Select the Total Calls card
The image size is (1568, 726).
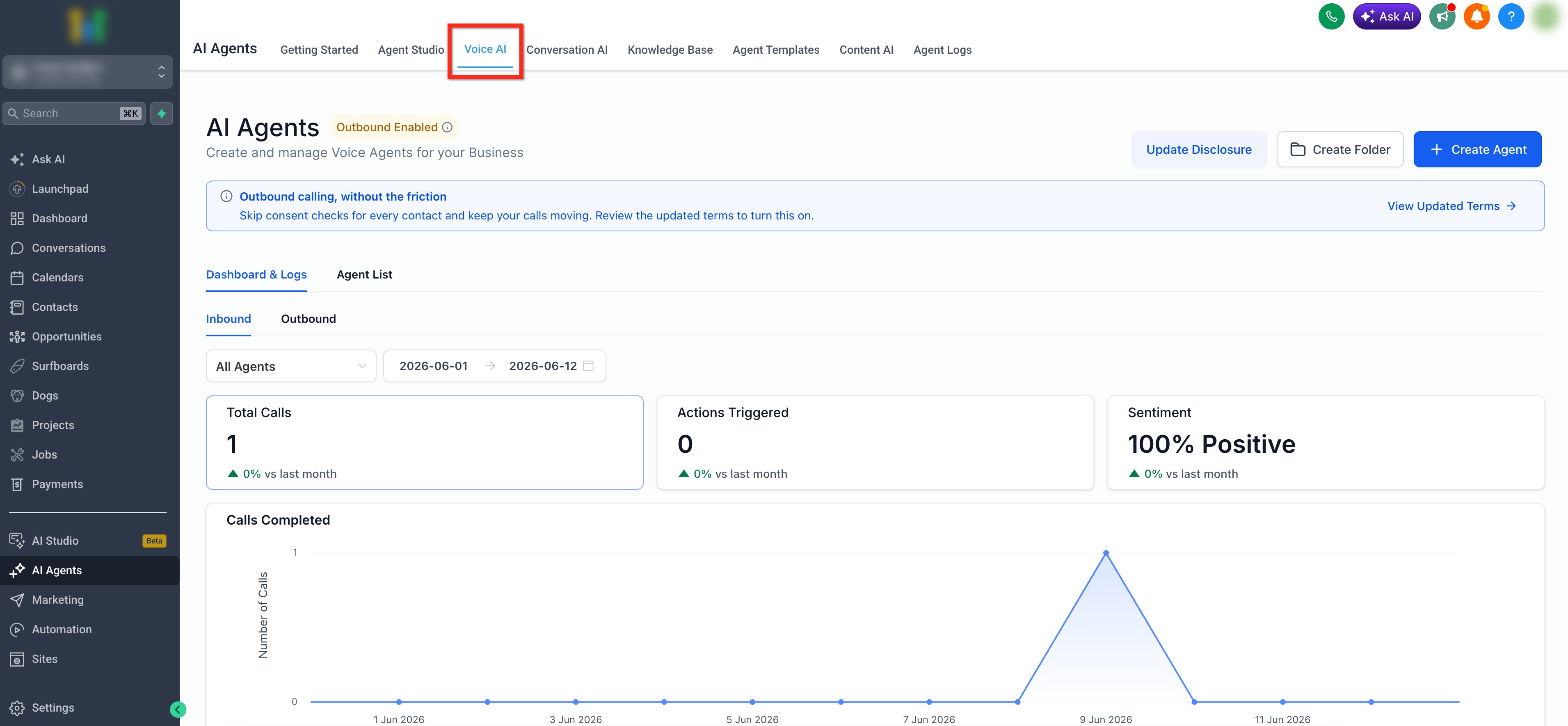pos(424,443)
